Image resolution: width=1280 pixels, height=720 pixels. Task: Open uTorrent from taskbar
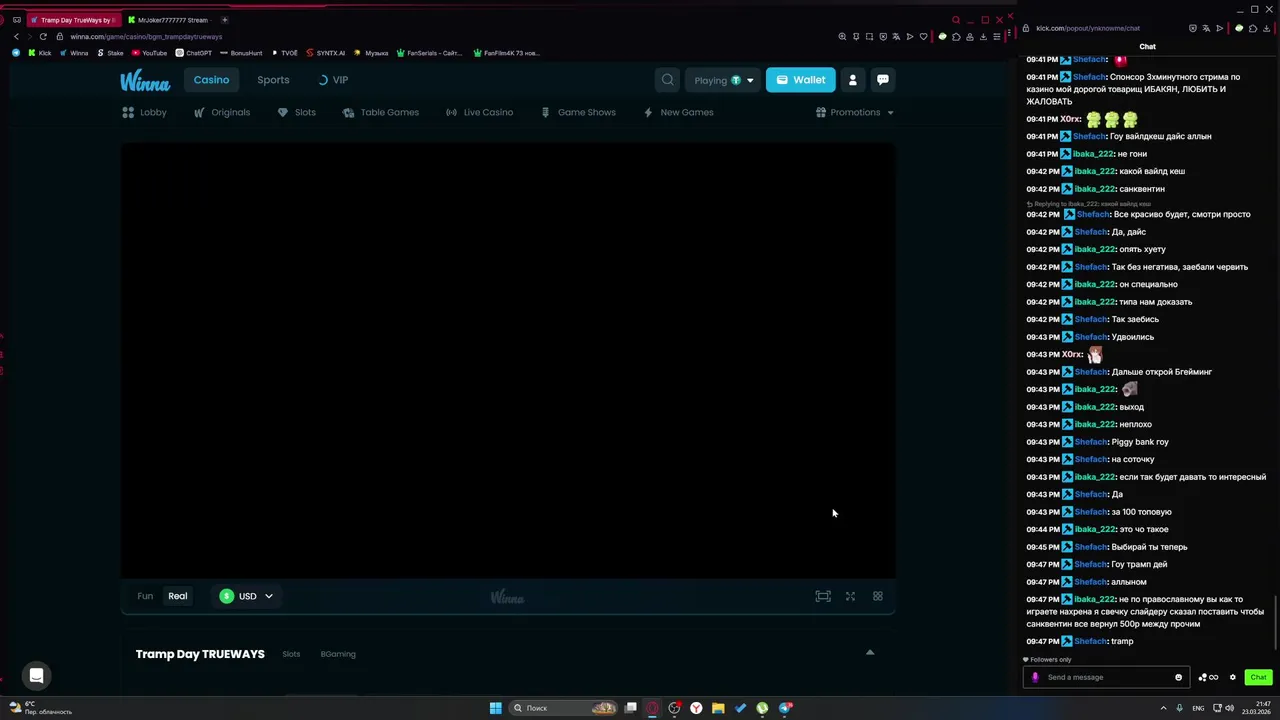click(762, 708)
